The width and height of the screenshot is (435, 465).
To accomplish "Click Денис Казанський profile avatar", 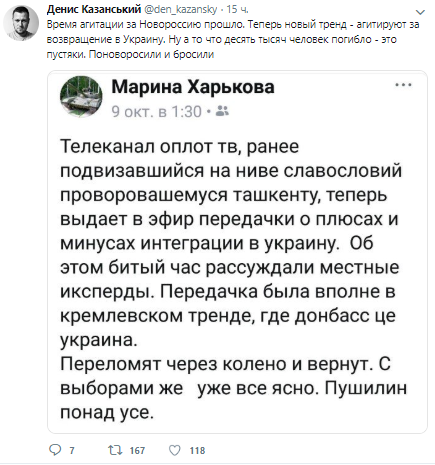I will tap(21, 23).
